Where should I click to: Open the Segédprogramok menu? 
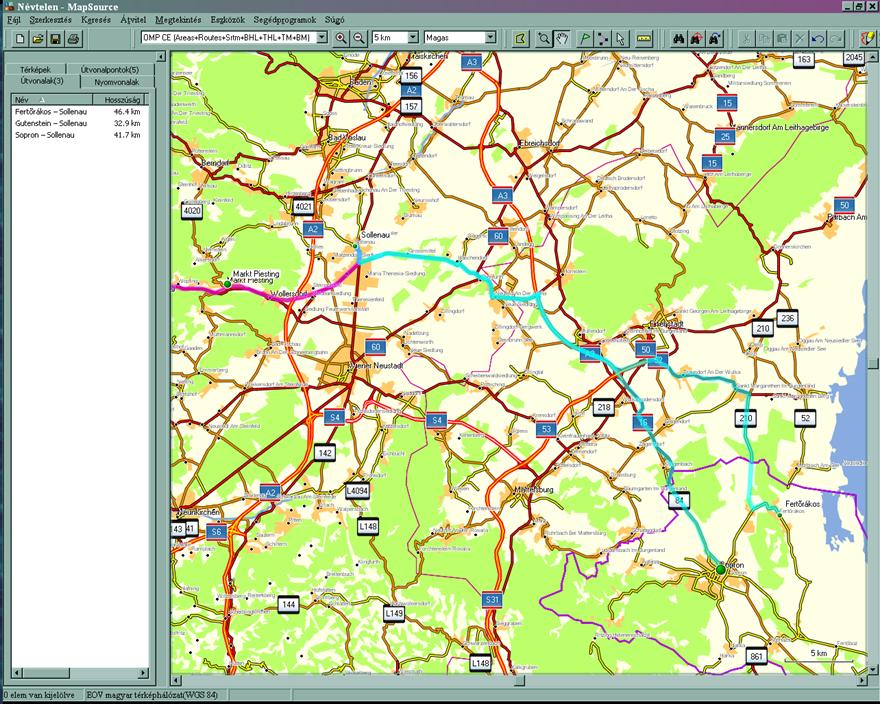coord(285,20)
